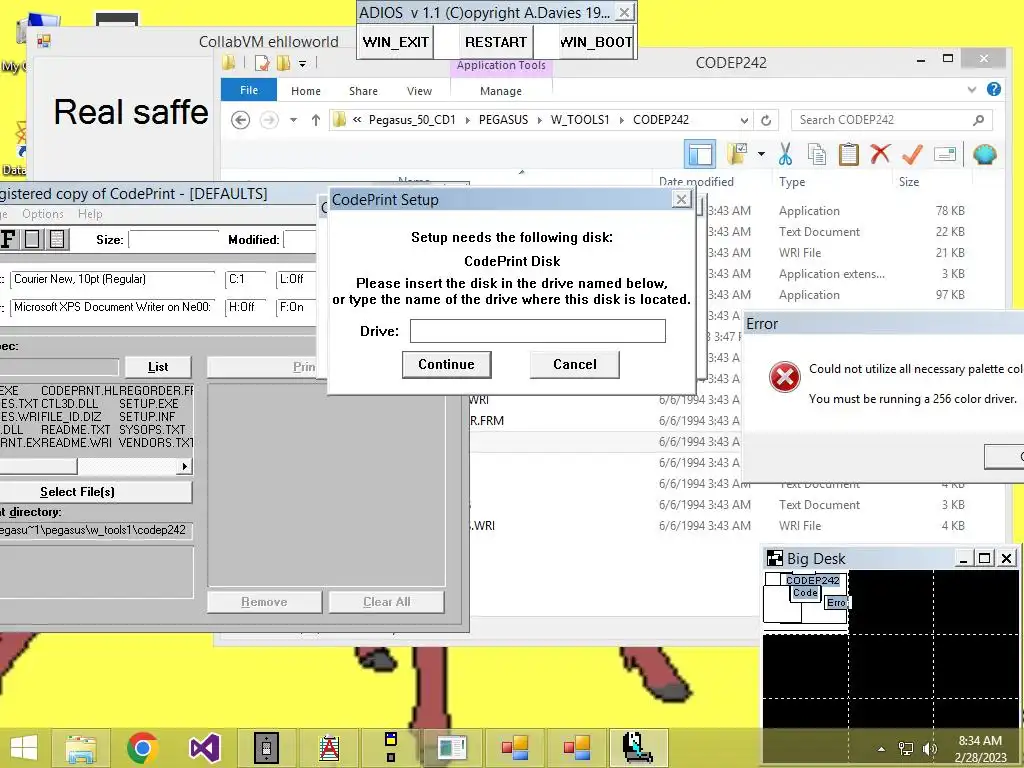
Task: Select VENDORS.TXT in the CodePrint file list
Action: click(156, 443)
